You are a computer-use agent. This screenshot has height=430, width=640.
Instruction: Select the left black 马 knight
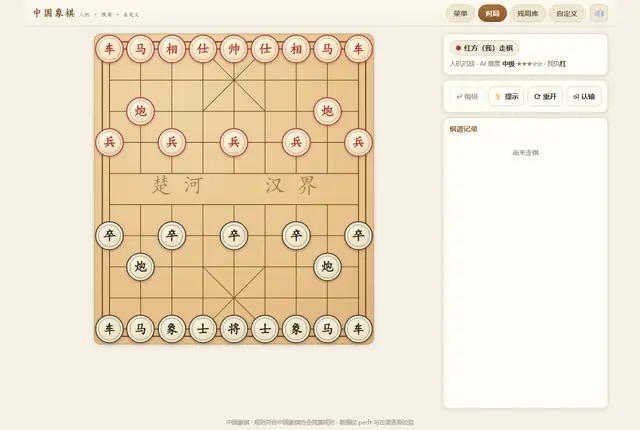pos(140,329)
